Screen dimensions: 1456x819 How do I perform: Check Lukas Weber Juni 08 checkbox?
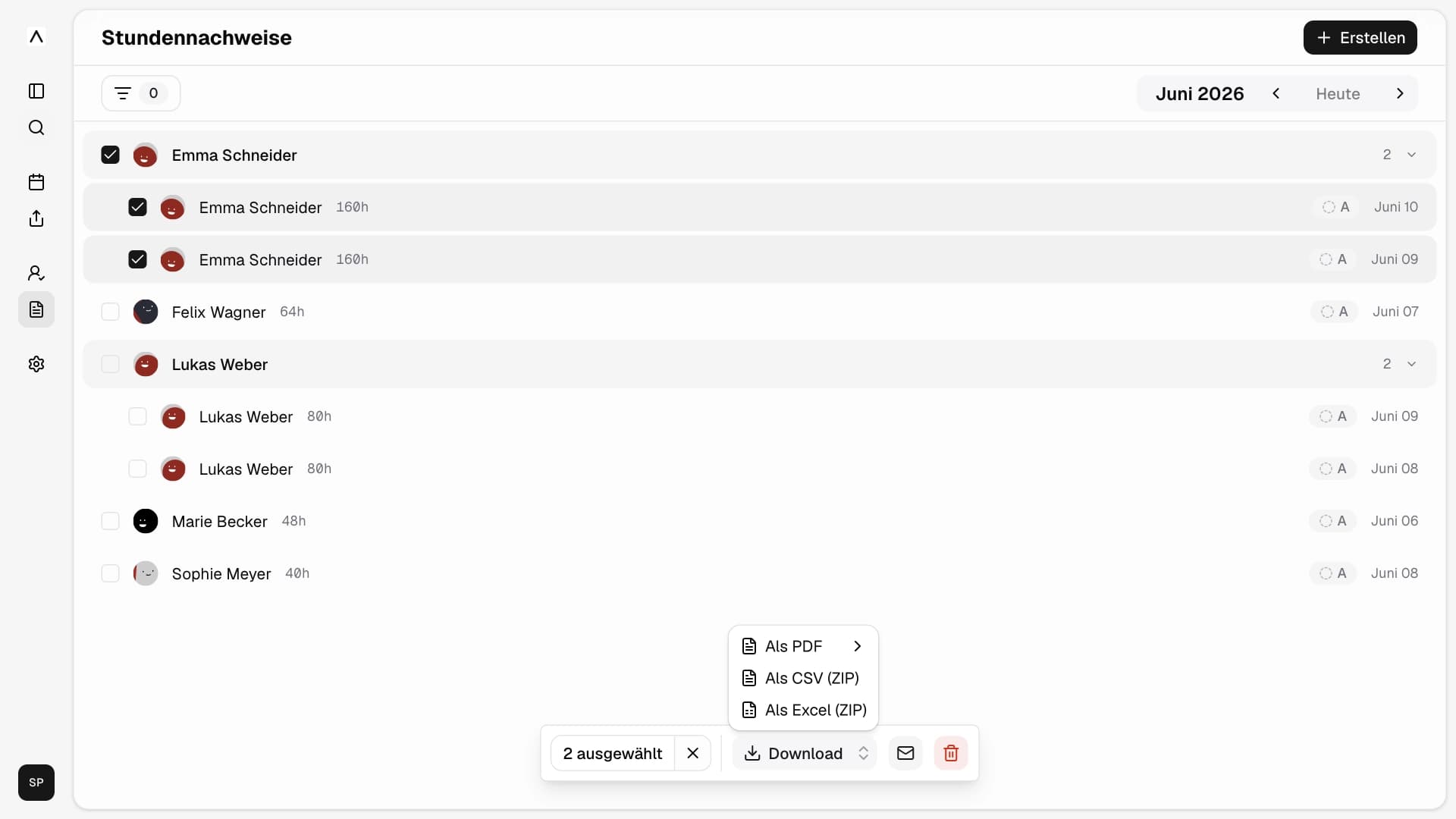coord(137,469)
